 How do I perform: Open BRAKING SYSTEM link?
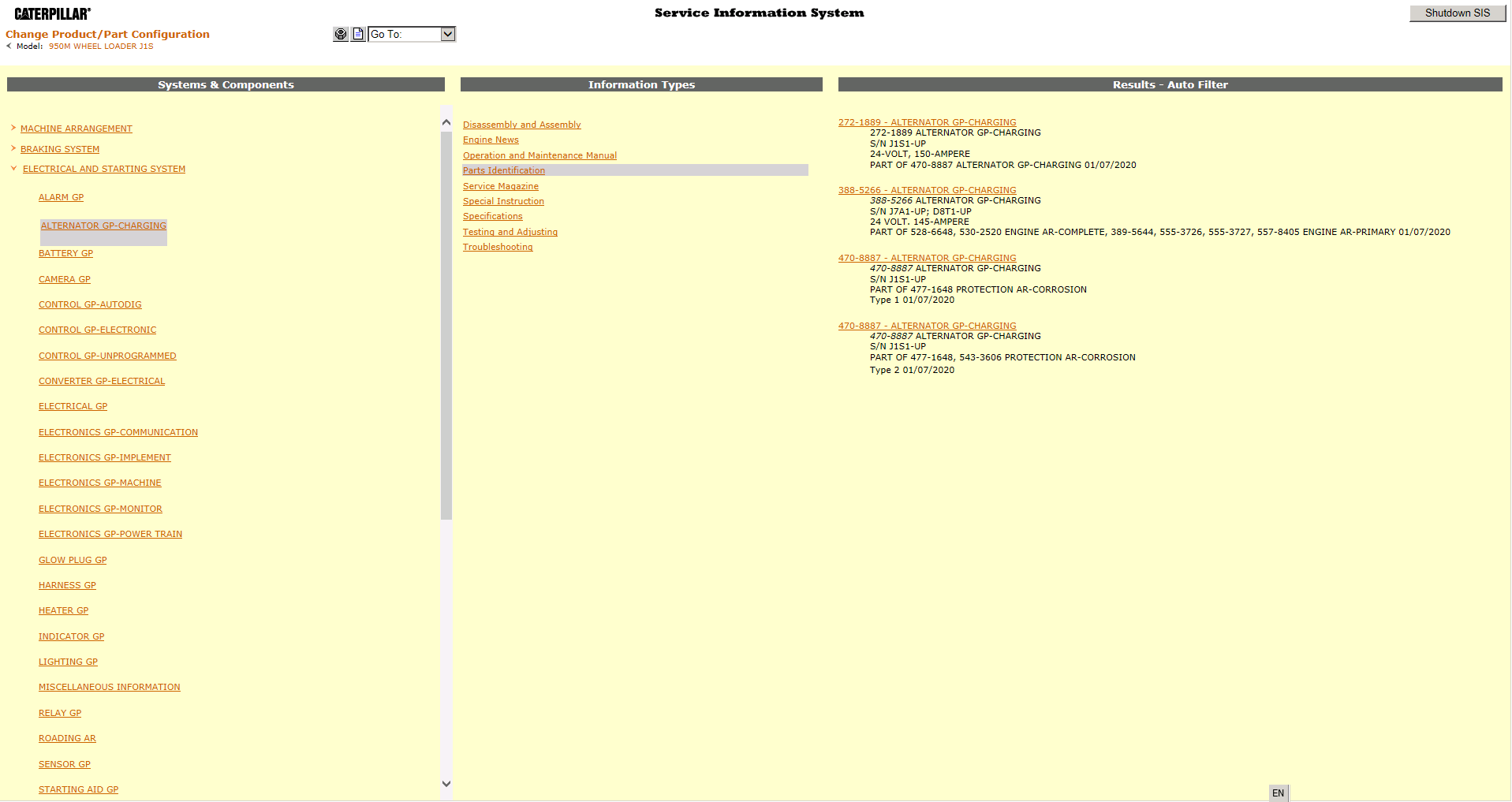pyautogui.click(x=60, y=149)
